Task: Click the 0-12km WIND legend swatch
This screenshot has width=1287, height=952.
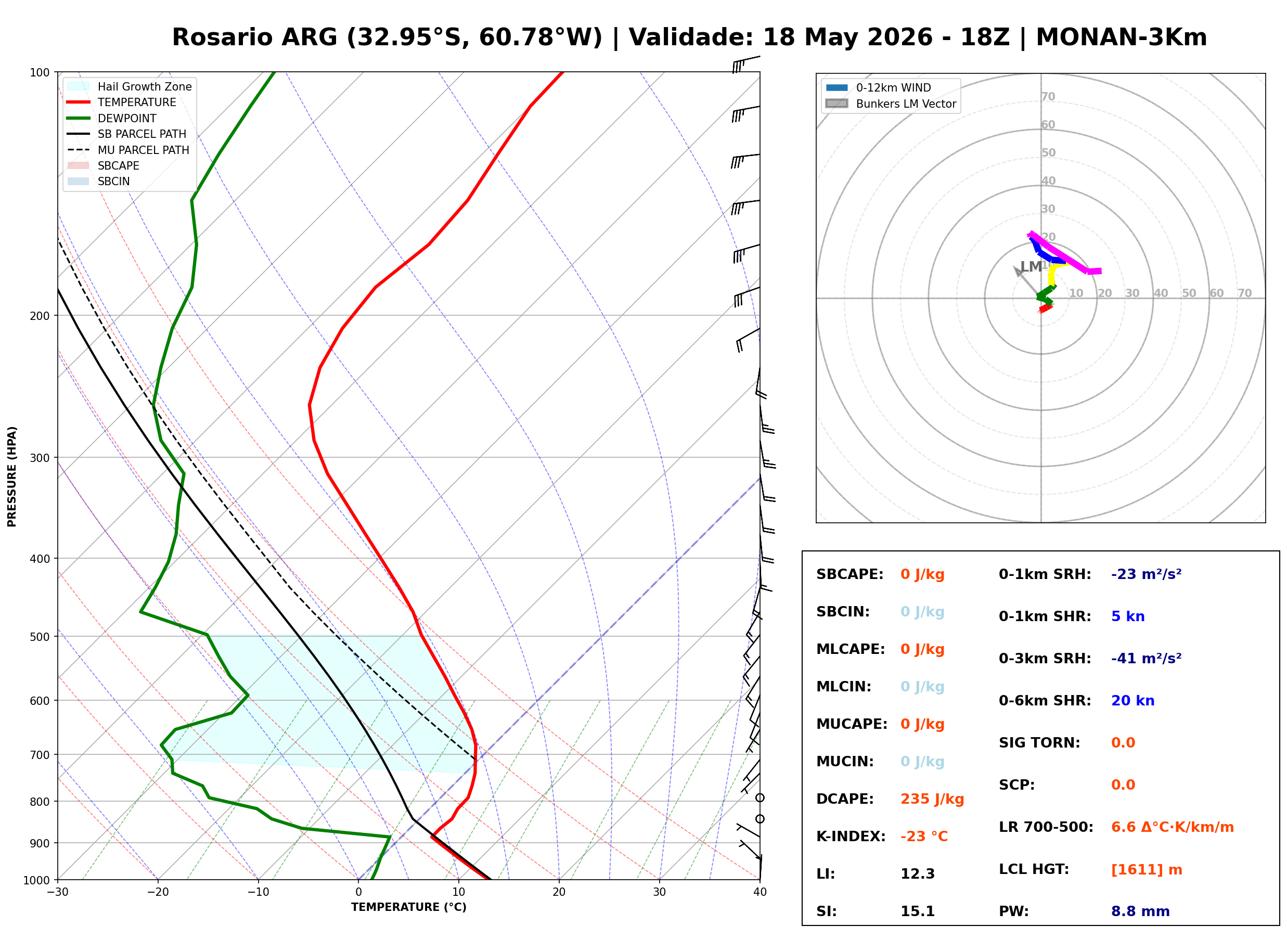Action: [x=836, y=87]
